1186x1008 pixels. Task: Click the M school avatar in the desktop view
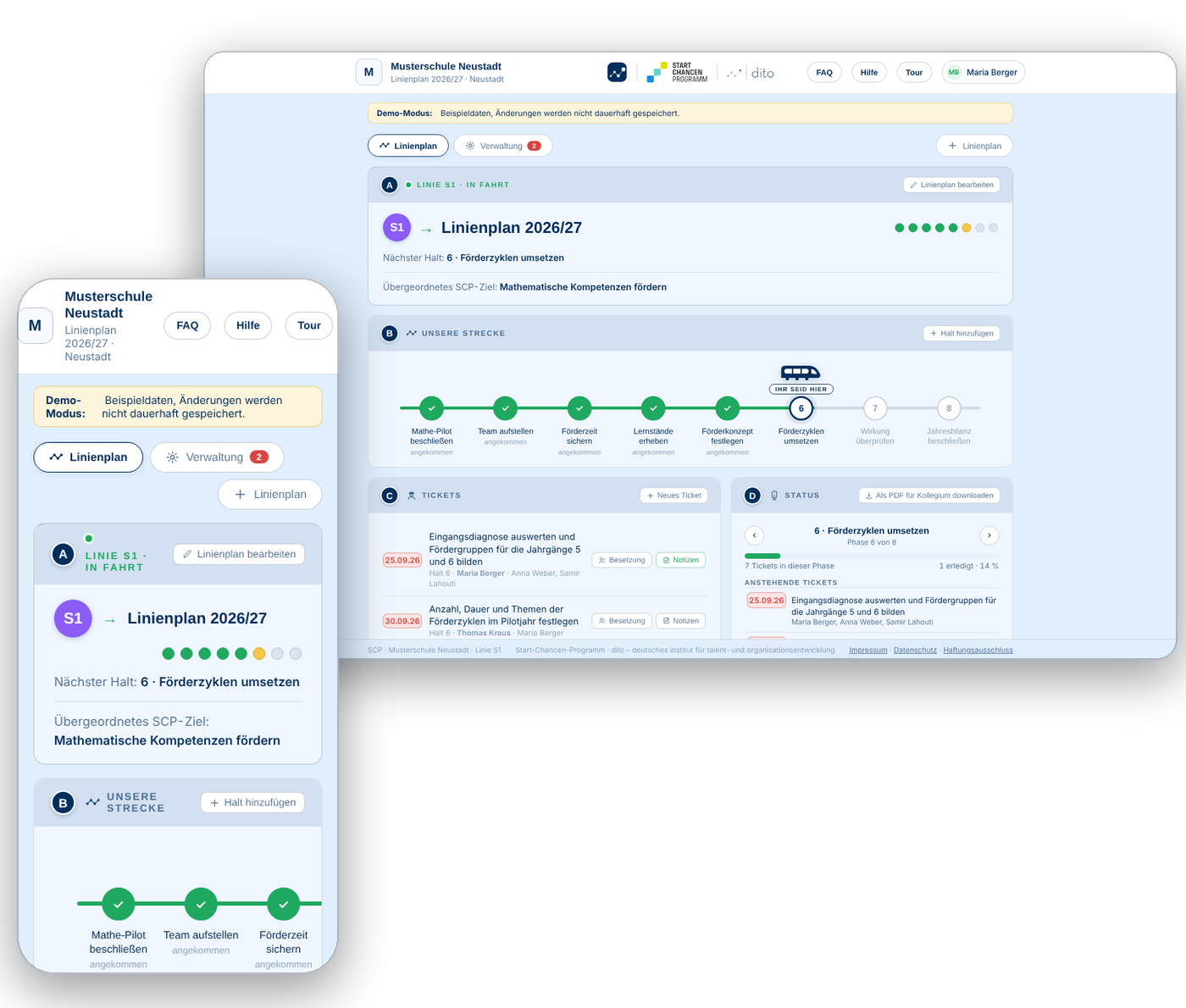[x=369, y=72]
